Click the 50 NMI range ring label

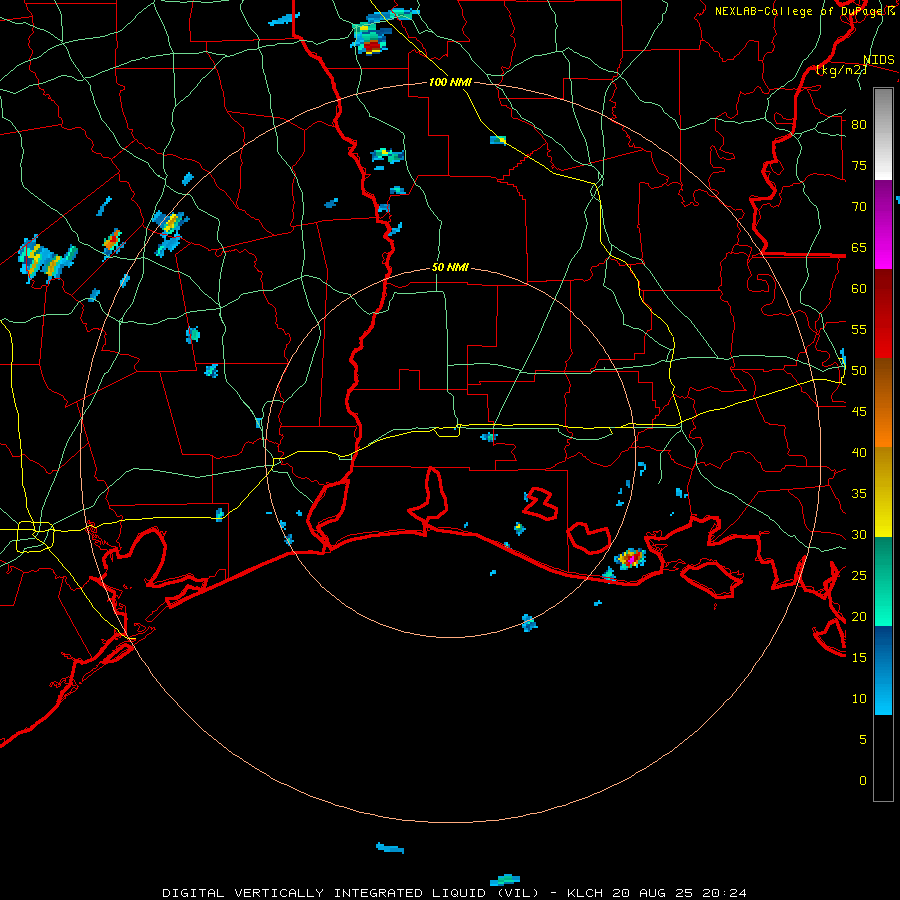[x=450, y=267]
